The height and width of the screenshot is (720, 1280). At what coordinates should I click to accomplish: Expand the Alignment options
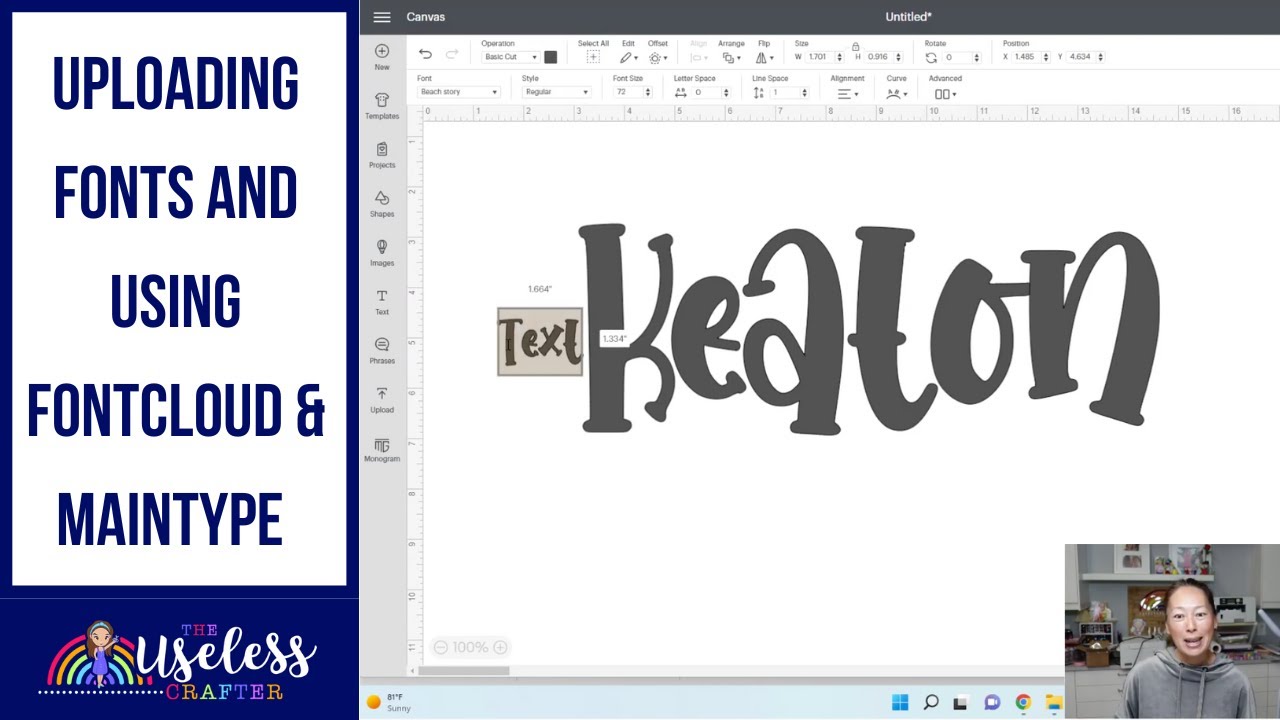click(x=847, y=93)
